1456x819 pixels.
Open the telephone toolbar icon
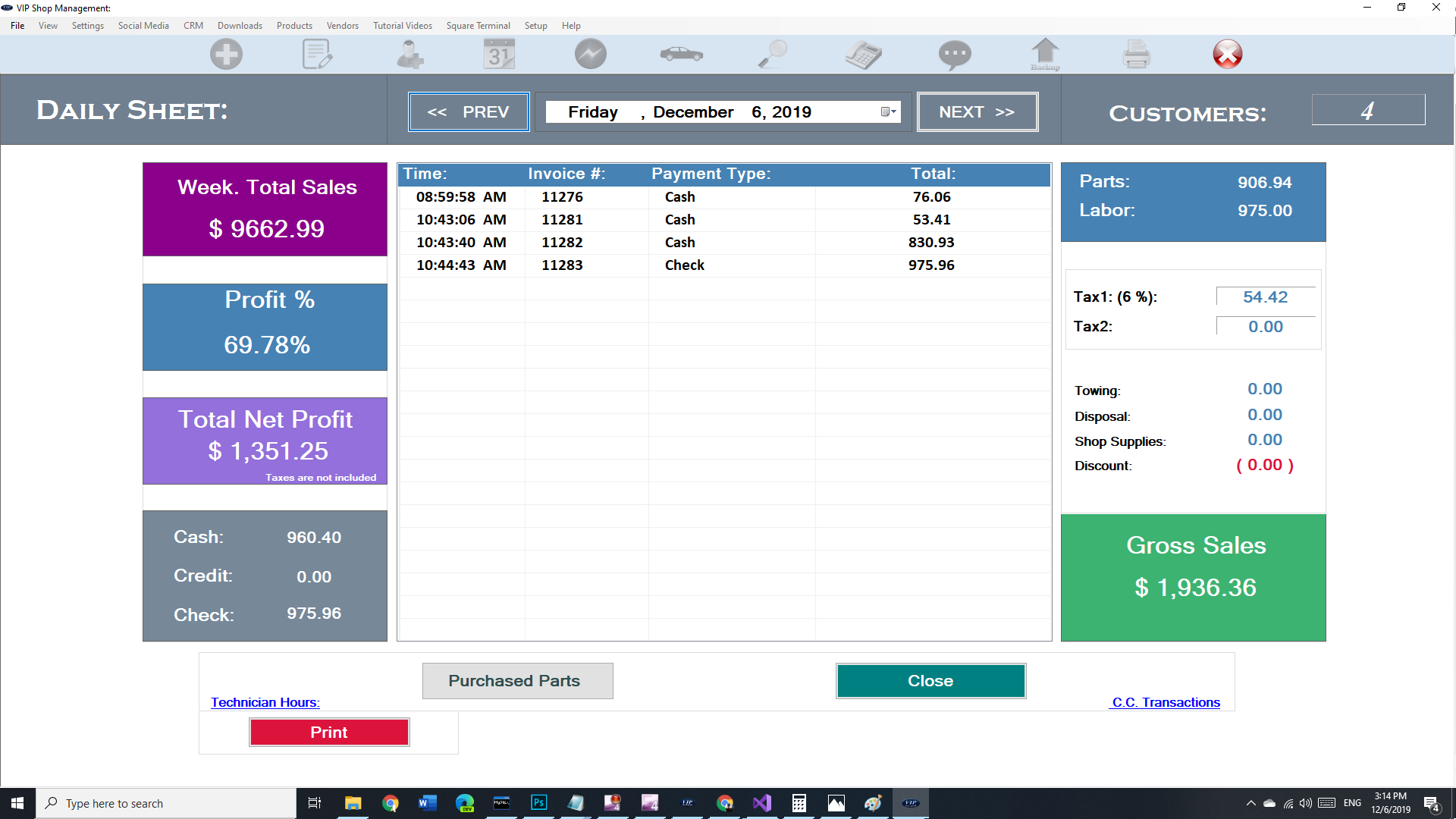[x=863, y=55]
